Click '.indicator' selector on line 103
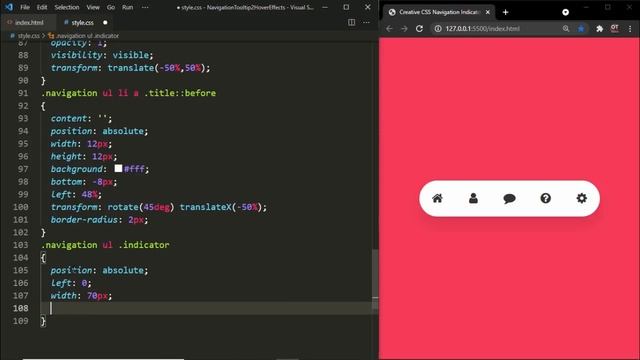 click(x=144, y=245)
